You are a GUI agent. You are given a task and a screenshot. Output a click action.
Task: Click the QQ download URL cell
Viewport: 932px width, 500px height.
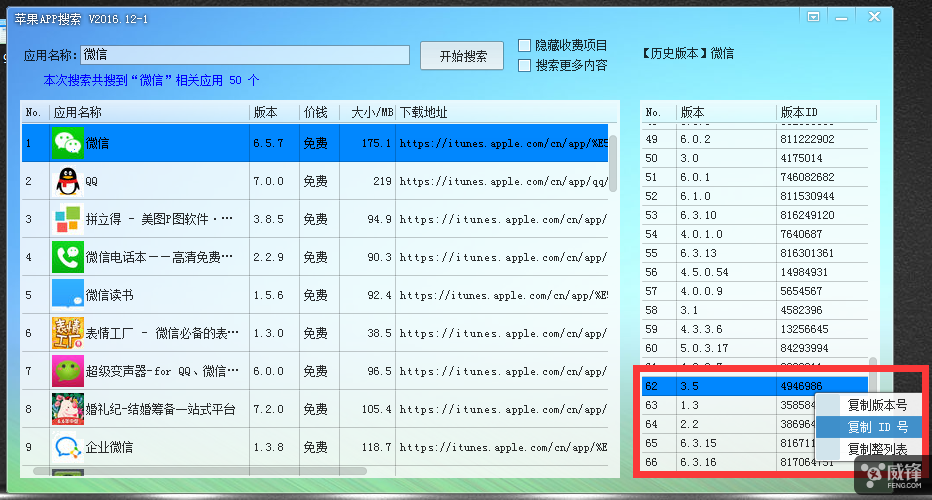coord(503,181)
